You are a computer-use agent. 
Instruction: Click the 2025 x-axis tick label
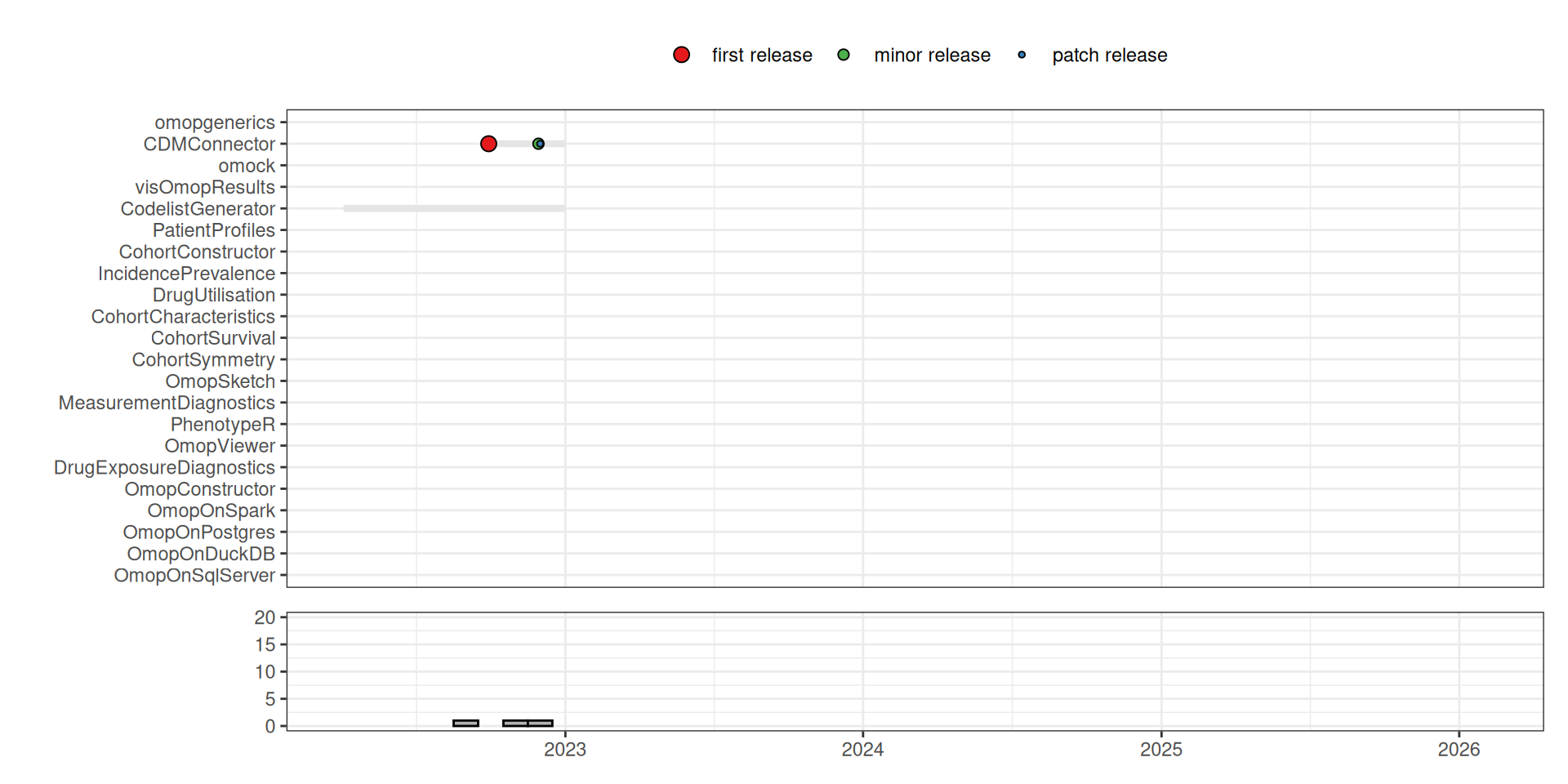[1160, 750]
